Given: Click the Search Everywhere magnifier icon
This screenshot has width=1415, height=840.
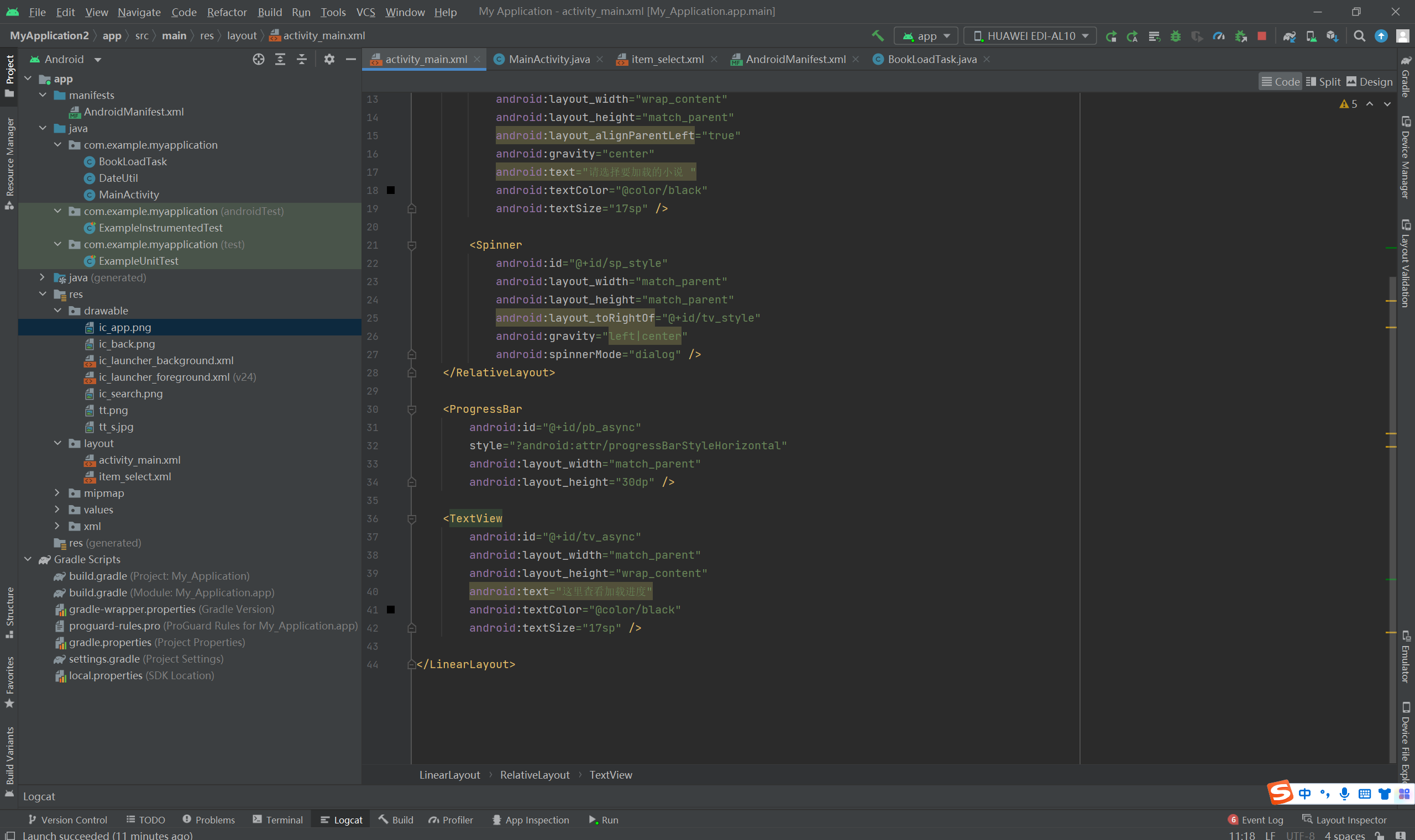Looking at the screenshot, I should coord(1359,36).
